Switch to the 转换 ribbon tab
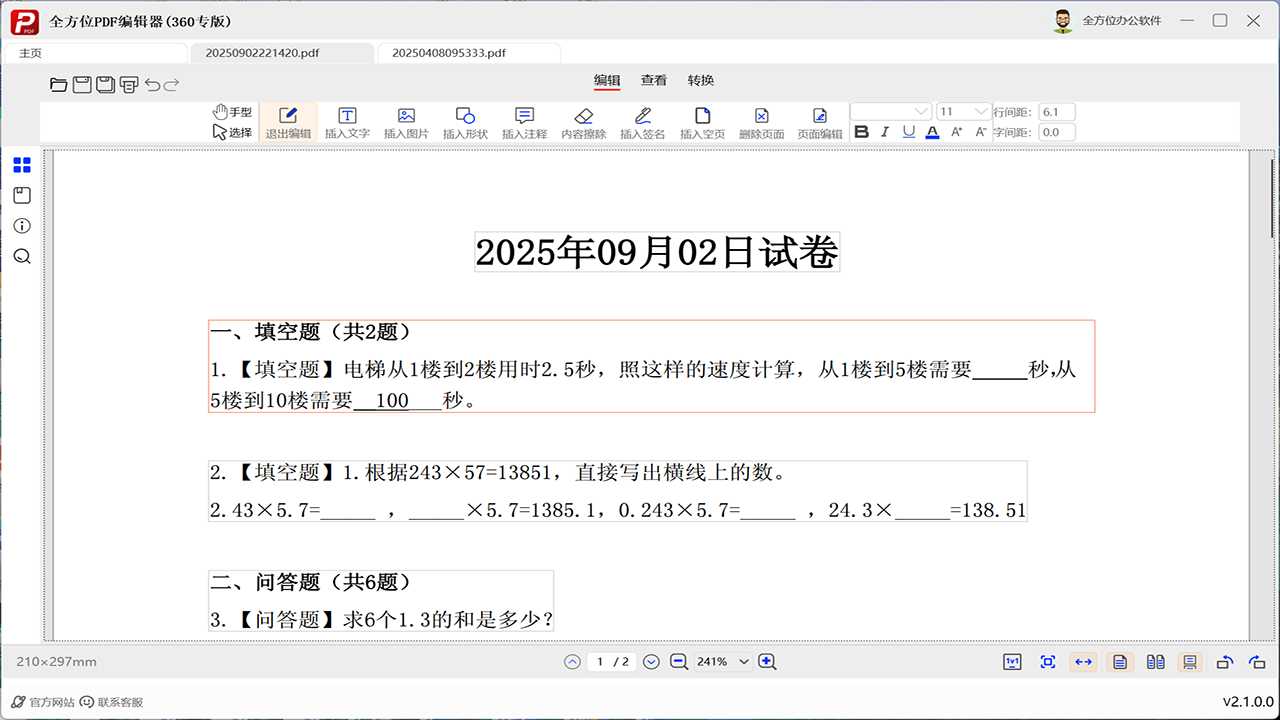The height and width of the screenshot is (720, 1280). click(x=701, y=80)
